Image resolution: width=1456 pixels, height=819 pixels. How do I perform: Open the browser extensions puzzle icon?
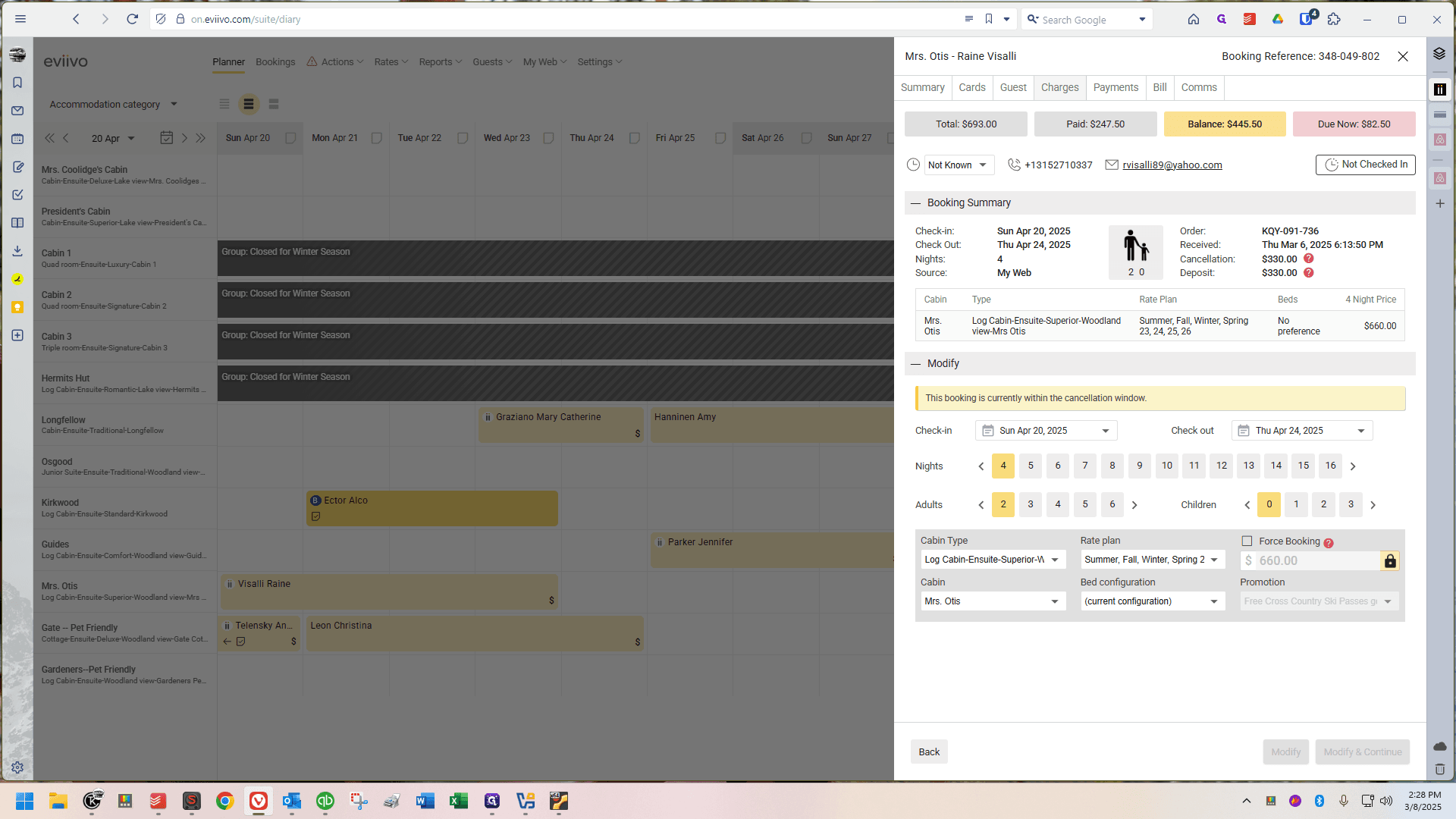(1334, 19)
